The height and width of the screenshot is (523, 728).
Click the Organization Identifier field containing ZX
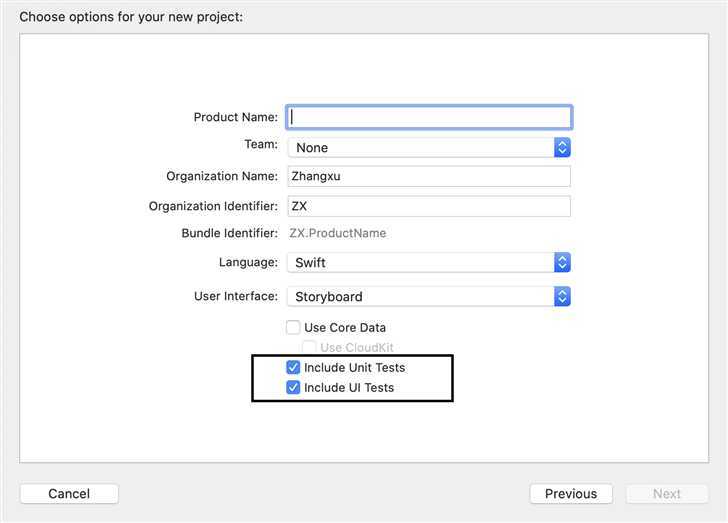429,206
